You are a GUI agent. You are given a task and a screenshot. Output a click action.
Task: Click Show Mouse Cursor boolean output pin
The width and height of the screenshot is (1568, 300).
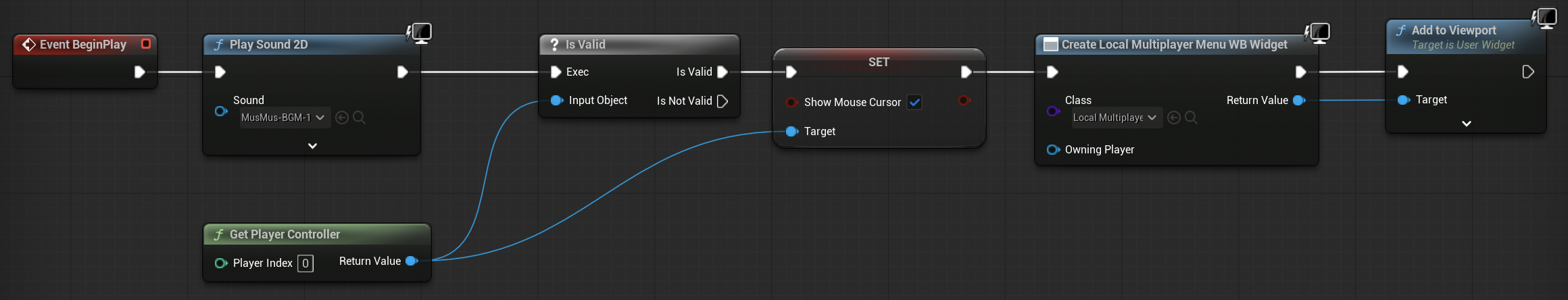coord(964,100)
